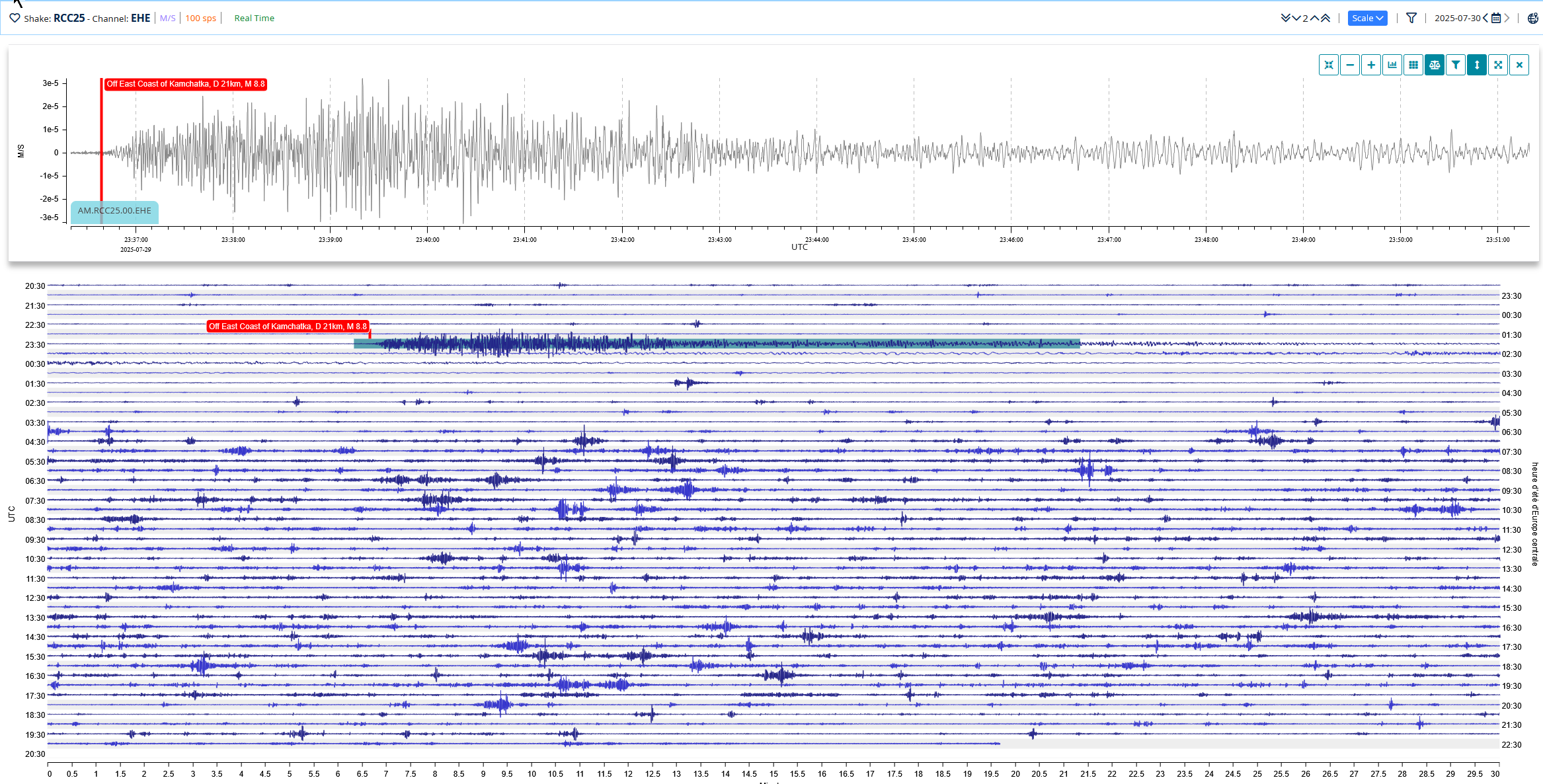Toggle the waveform panel filter funnel
The height and width of the screenshot is (784, 1543).
1455,65
